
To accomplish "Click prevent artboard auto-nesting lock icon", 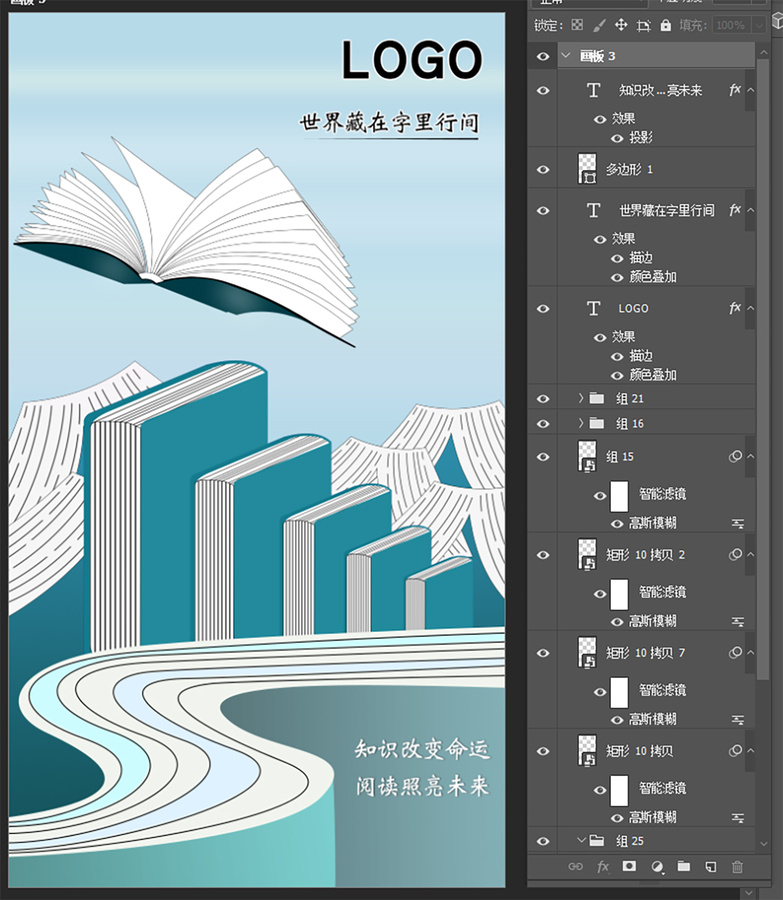I will tap(644, 25).
